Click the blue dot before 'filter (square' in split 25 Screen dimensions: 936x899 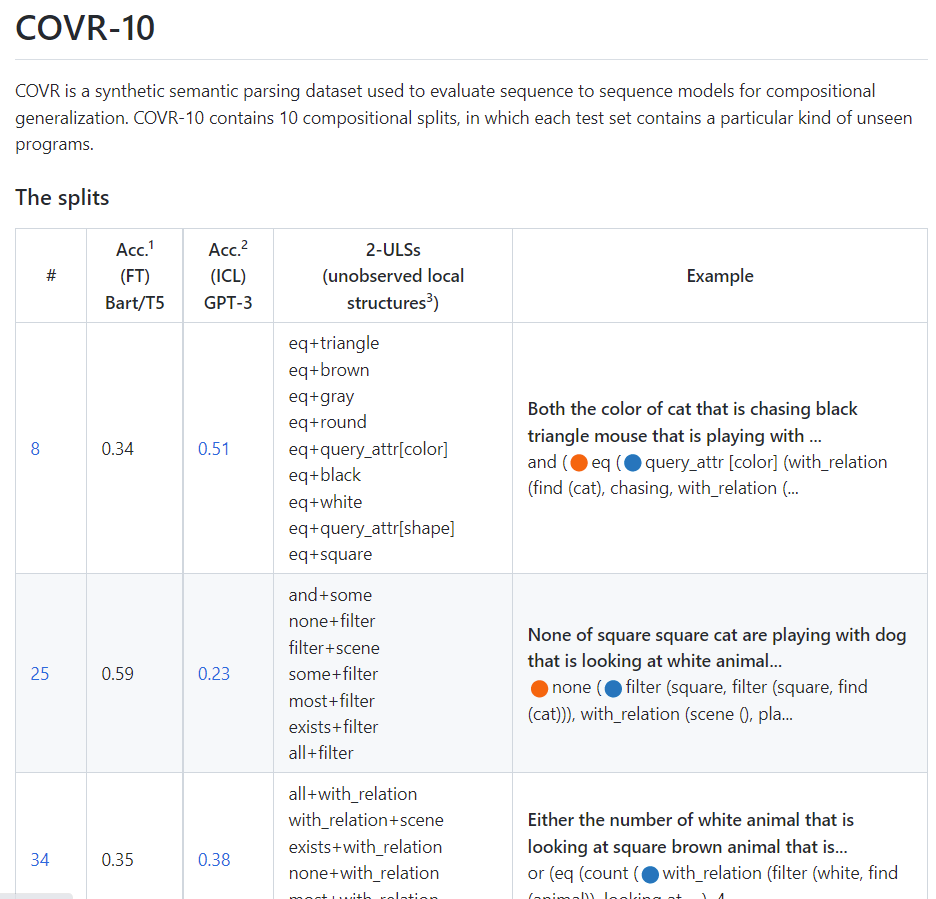[613, 688]
